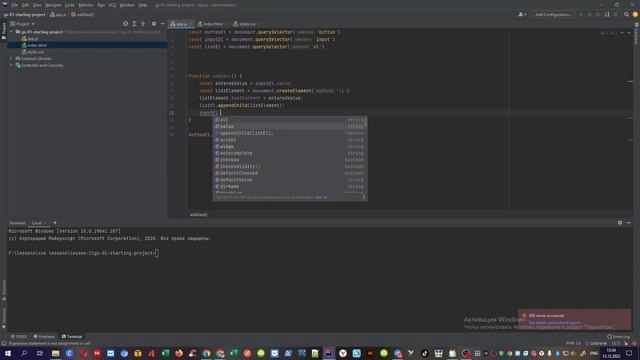The image size is (640, 360).
Task: Add a new terminal session with plus icon
Action: click(55, 223)
